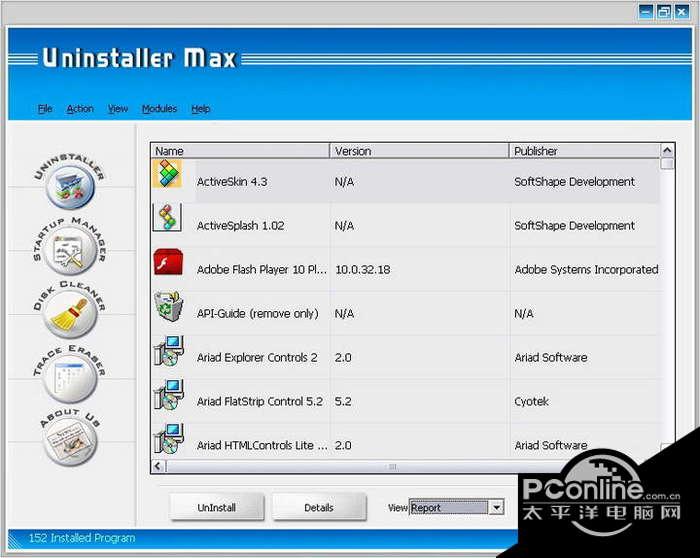This screenshot has height=558, width=700.
Task: Select the ActiveSkin 4.3 row
Action: (405, 182)
